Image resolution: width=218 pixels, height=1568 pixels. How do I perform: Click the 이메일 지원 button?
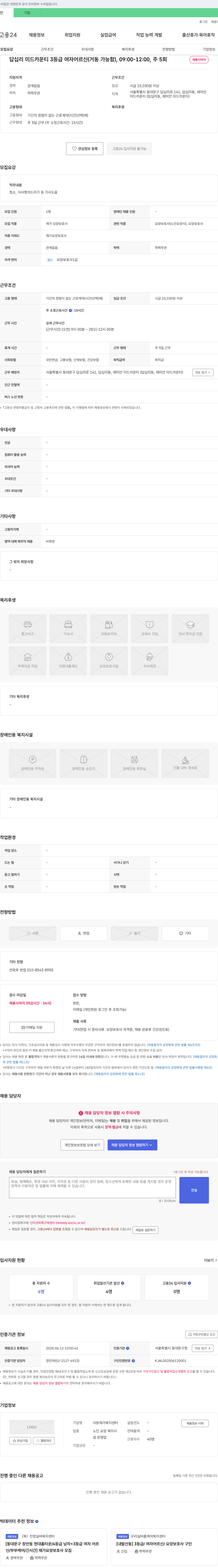[x=32, y=1027]
